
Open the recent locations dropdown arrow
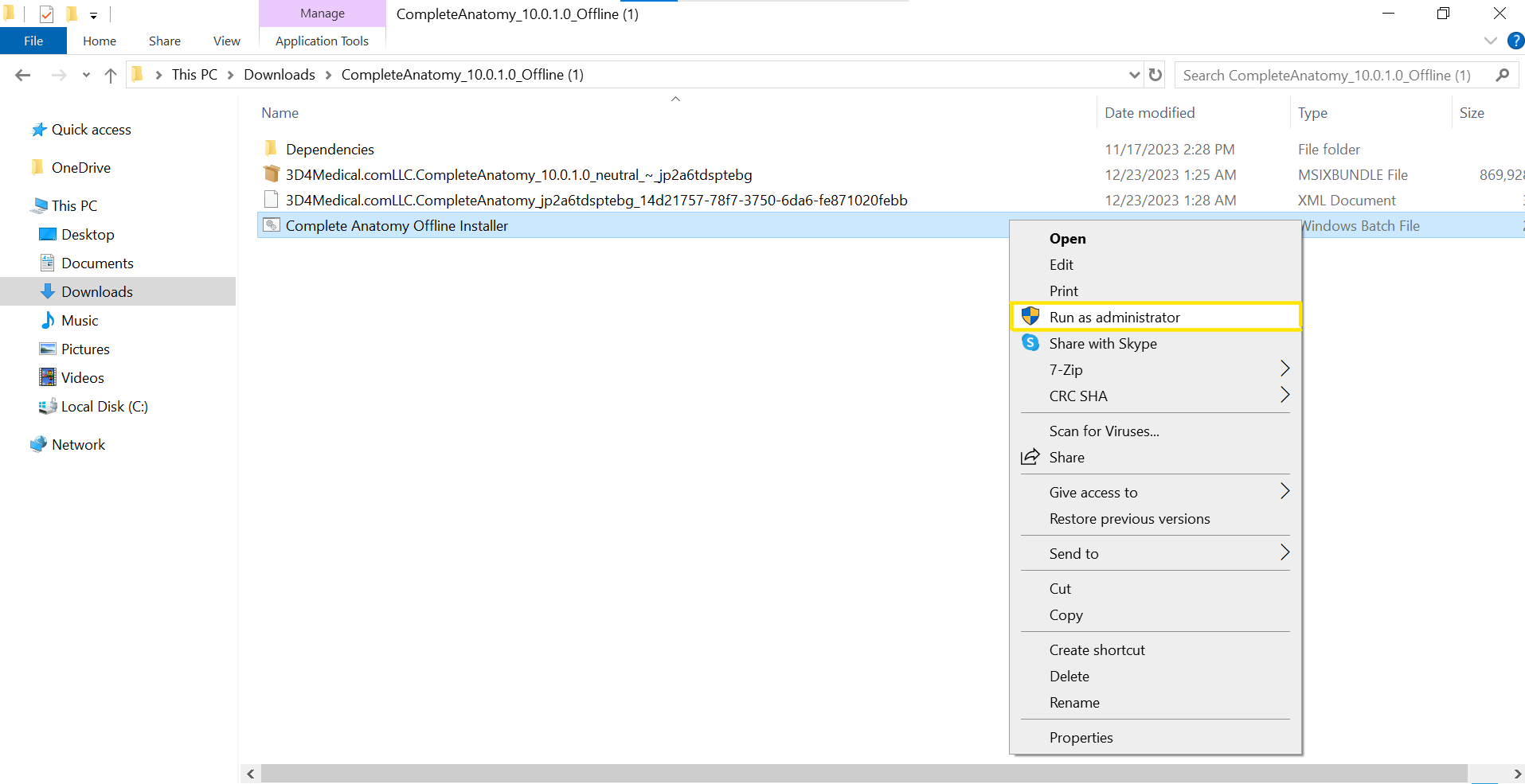coord(86,76)
